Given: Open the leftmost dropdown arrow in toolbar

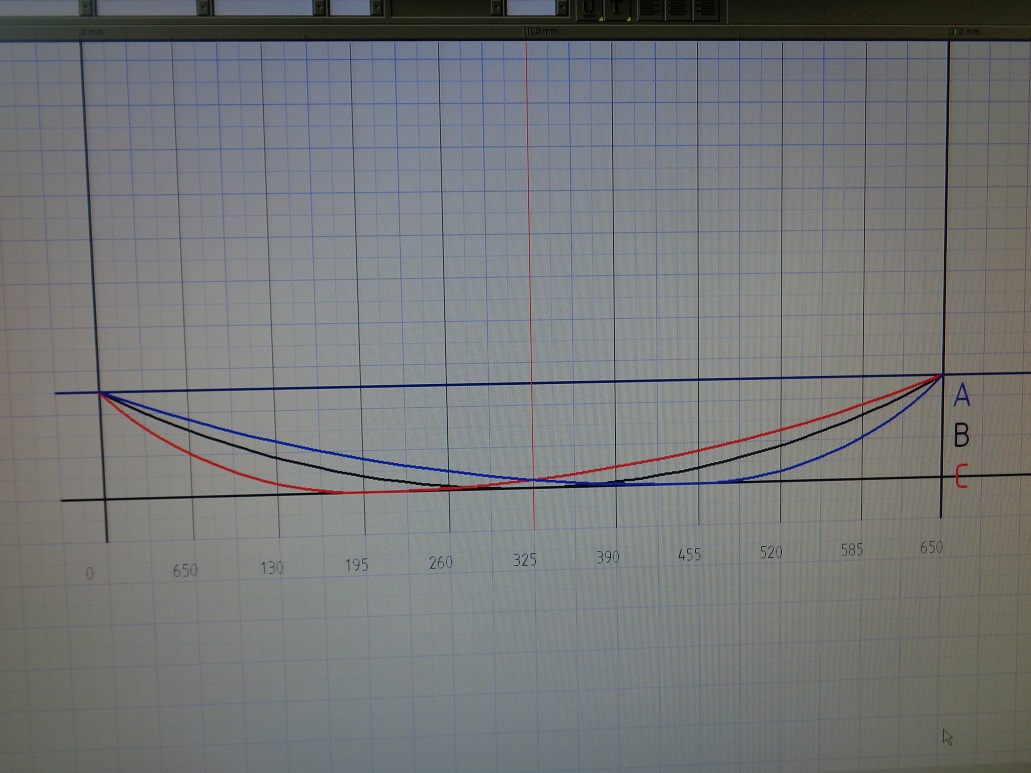Looking at the screenshot, I should pos(88,7).
